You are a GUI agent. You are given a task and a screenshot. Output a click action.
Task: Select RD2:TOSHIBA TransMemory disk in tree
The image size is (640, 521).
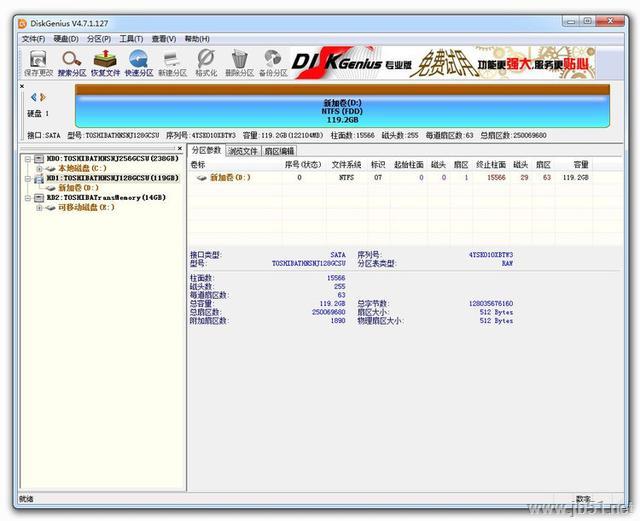pyautogui.click(x=106, y=198)
